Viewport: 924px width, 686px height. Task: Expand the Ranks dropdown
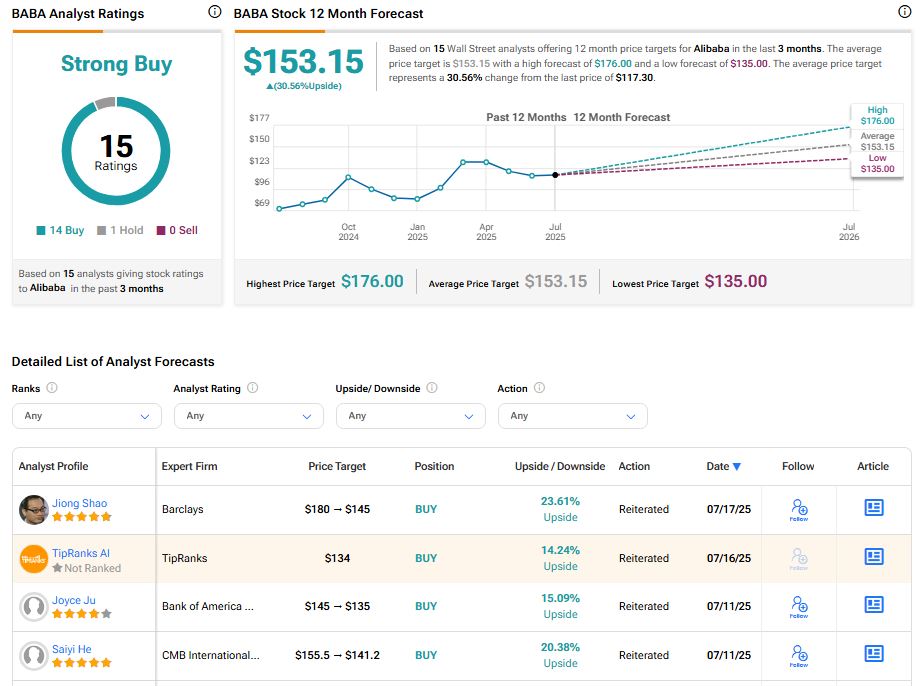(x=86, y=416)
